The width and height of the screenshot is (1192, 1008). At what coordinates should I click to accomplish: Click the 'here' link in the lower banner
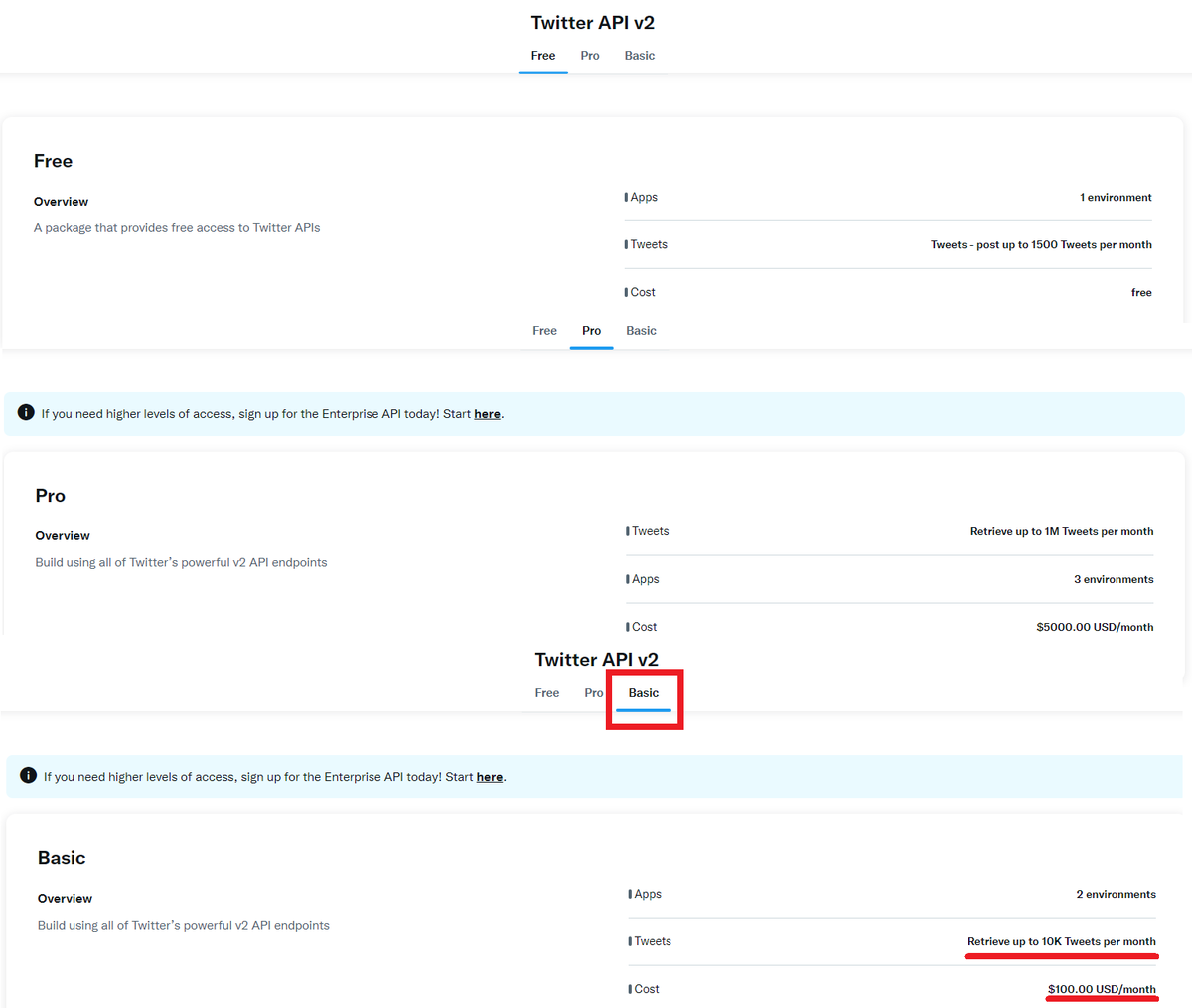pos(489,776)
